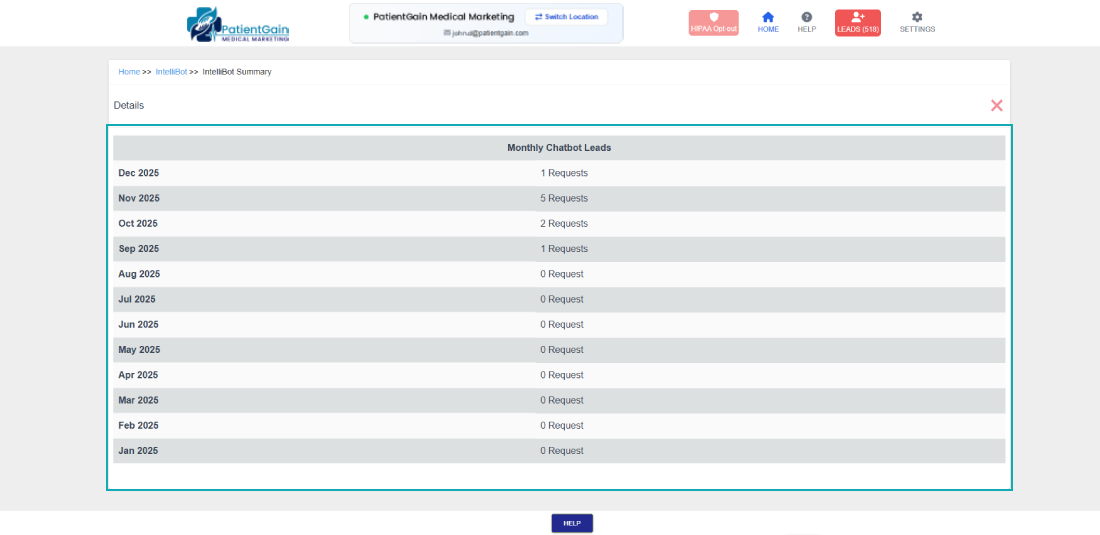Click the IntelliBot Summary breadcrumb text
This screenshot has width=1100, height=535.
point(236,72)
